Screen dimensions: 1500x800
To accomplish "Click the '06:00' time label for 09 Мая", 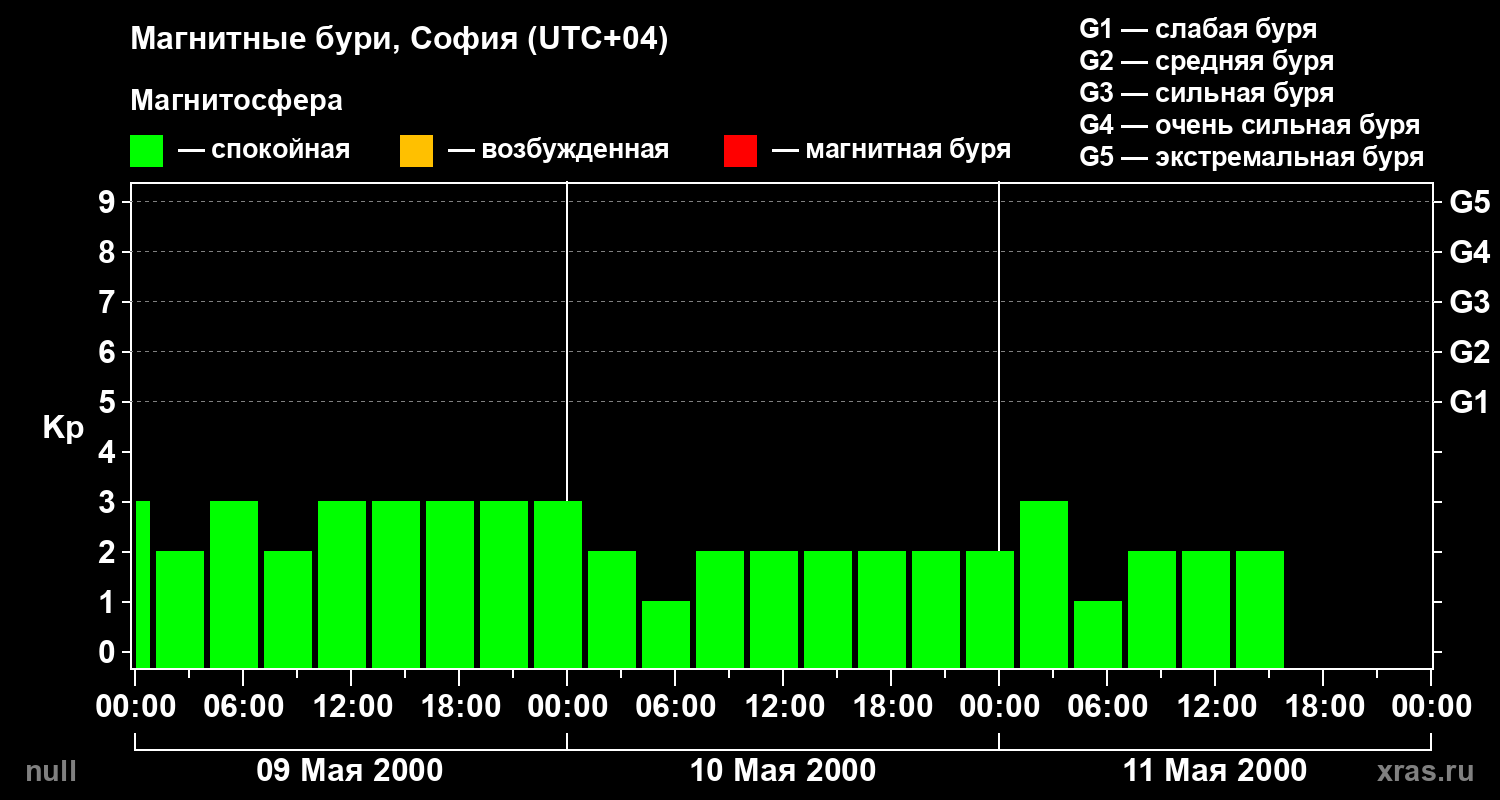I will pos(242,706).
